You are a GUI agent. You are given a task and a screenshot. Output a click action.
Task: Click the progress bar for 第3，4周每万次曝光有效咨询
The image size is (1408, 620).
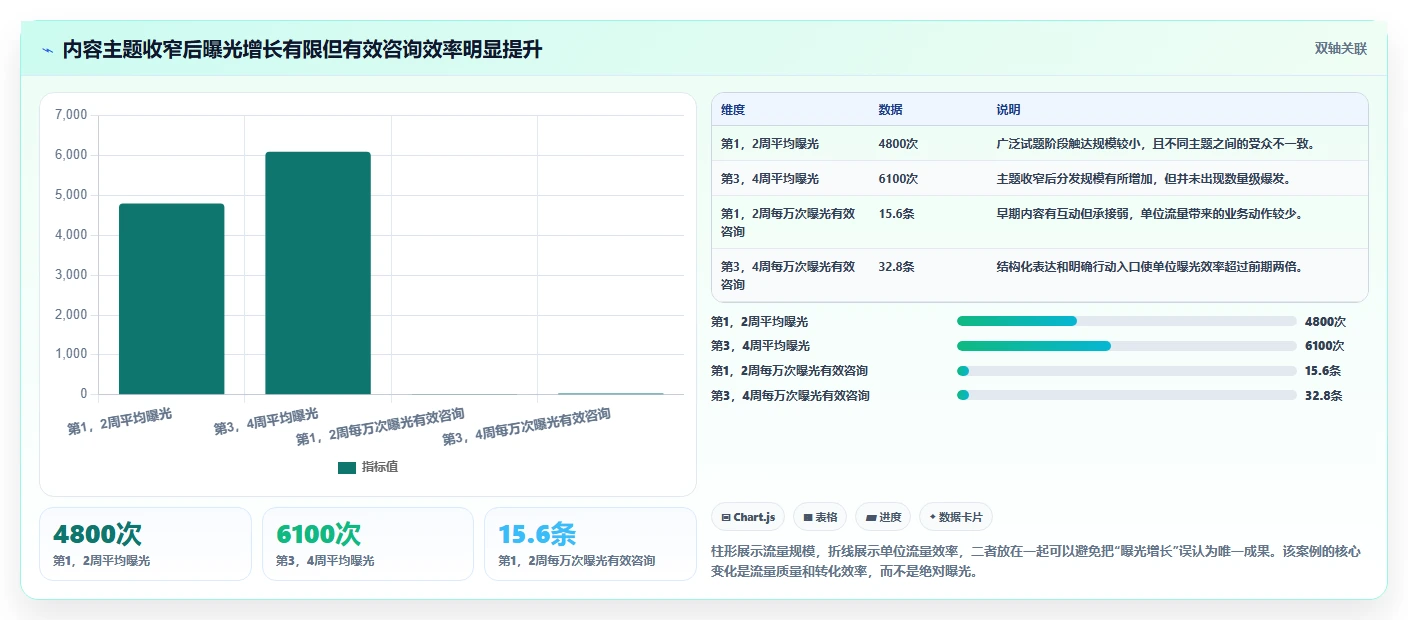pos(1126,395)
